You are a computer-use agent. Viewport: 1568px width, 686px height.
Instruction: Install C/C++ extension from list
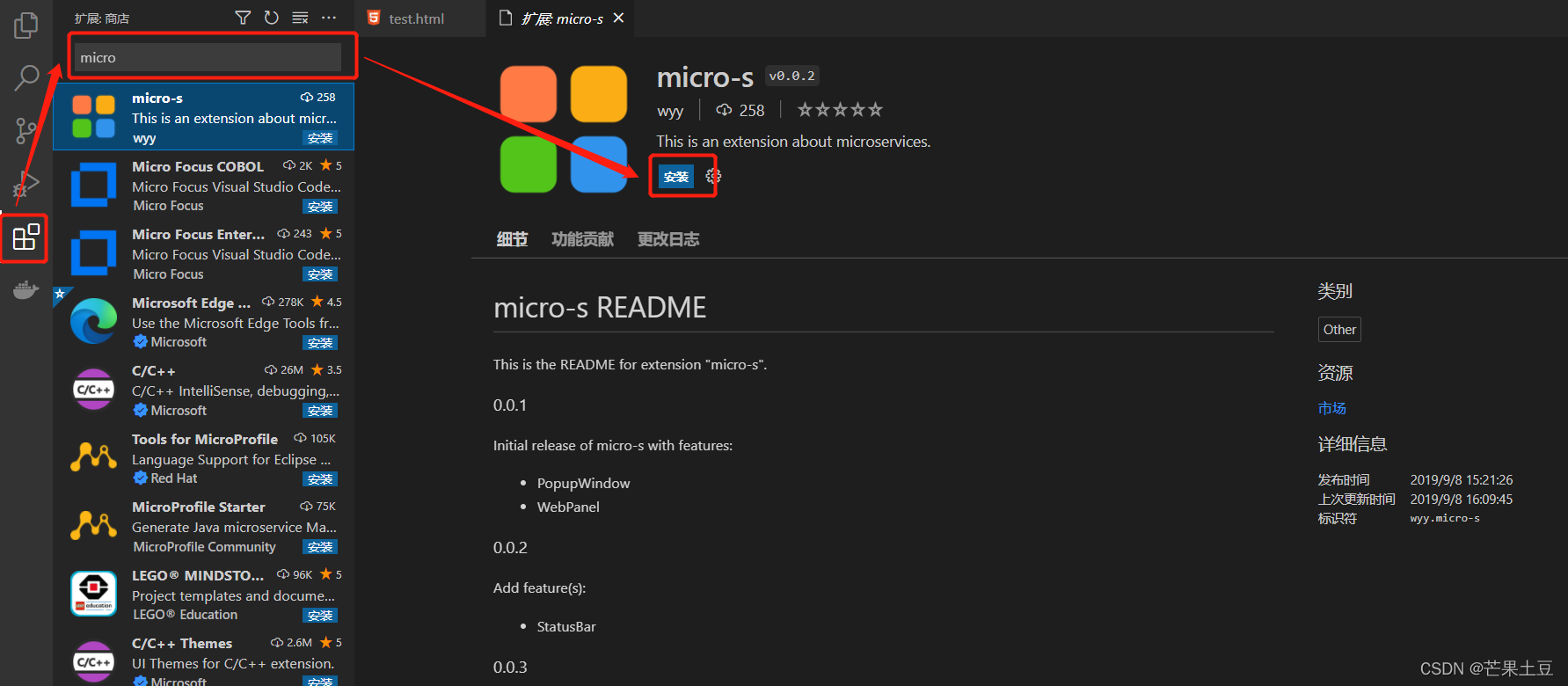click(320, 411)
